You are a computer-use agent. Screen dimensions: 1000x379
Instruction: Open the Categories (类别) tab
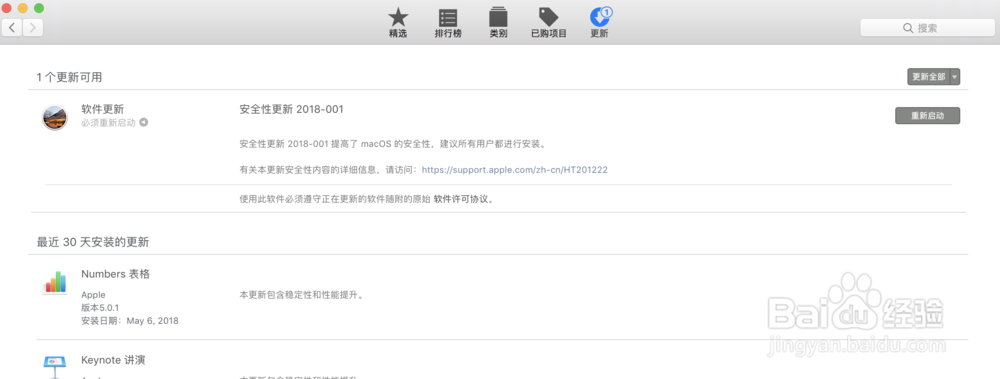click(x=498, y=23)
